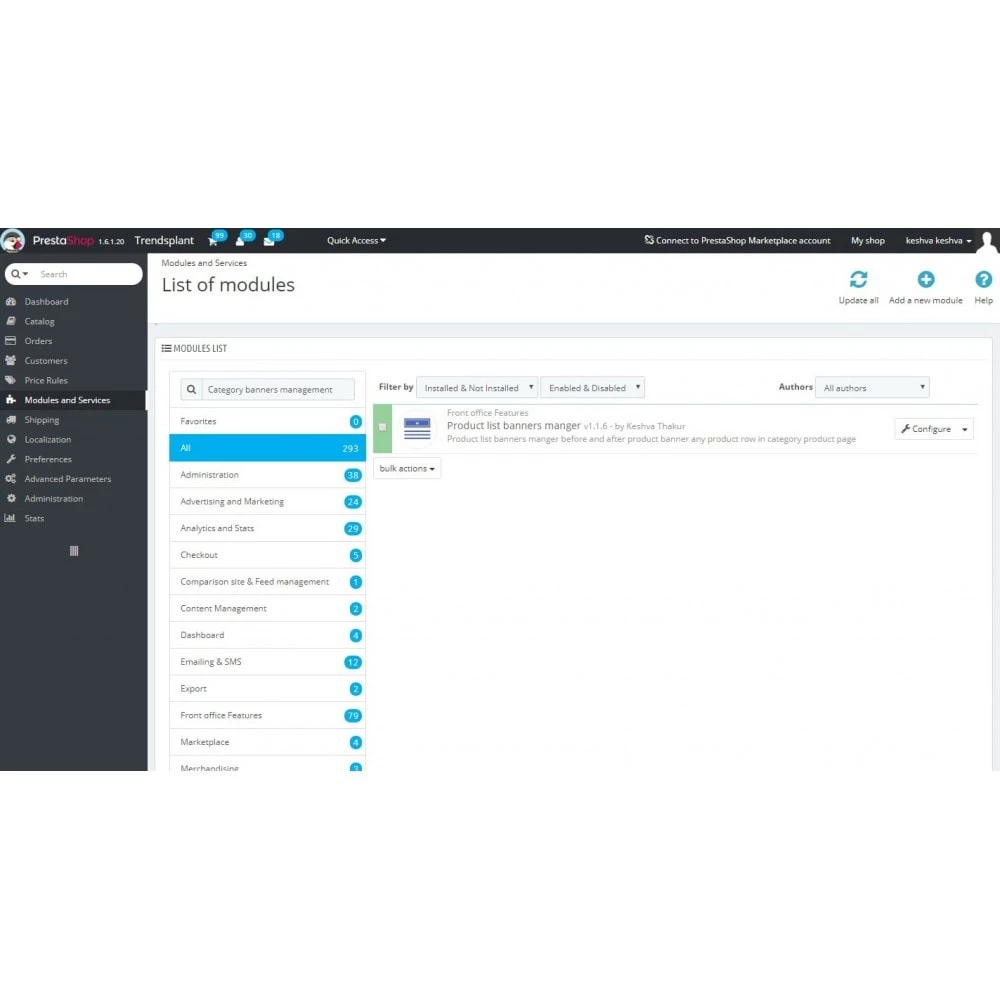
Task: Click the search magnifier in the sidebar
Action: pos(15,274)
